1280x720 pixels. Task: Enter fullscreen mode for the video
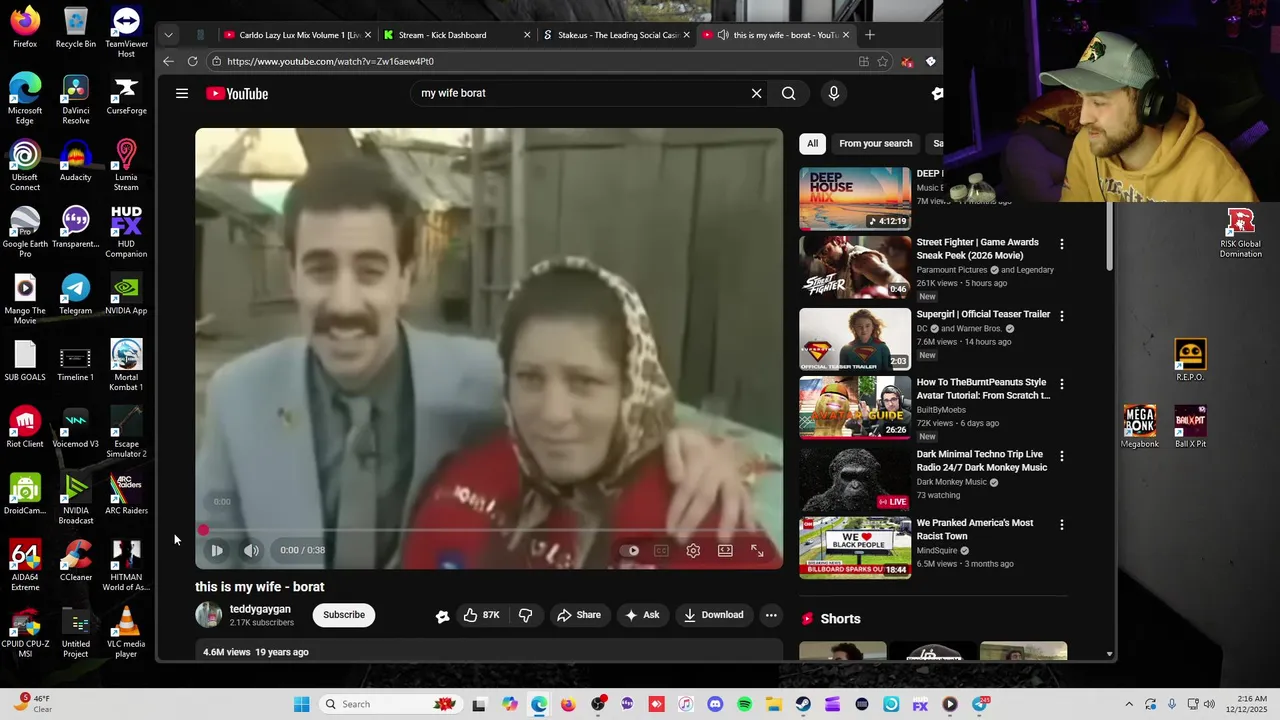click(757, 550)
